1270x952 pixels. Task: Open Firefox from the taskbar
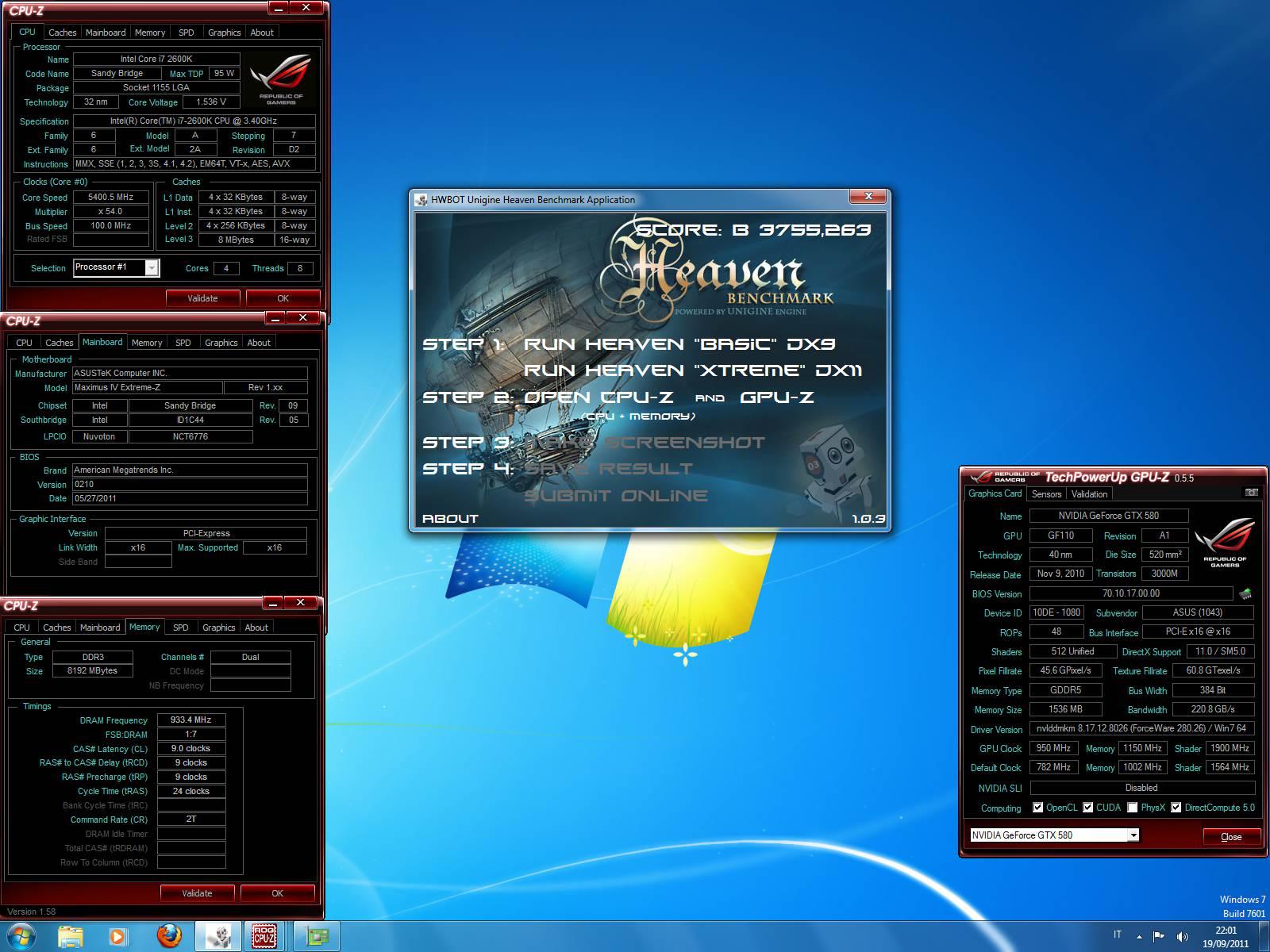point(168,937)
